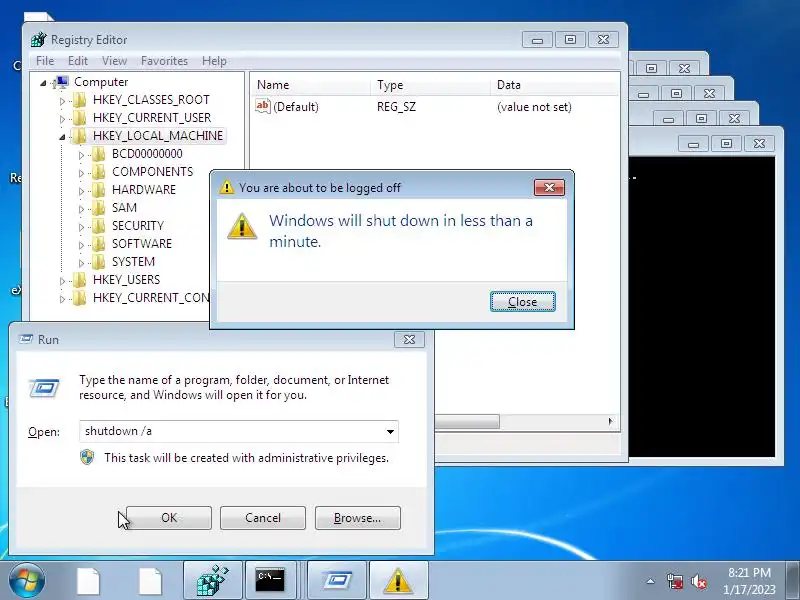800x600 pixels.
Task: Select the Run dialog taskbar icon
Action: pos(337,581)
